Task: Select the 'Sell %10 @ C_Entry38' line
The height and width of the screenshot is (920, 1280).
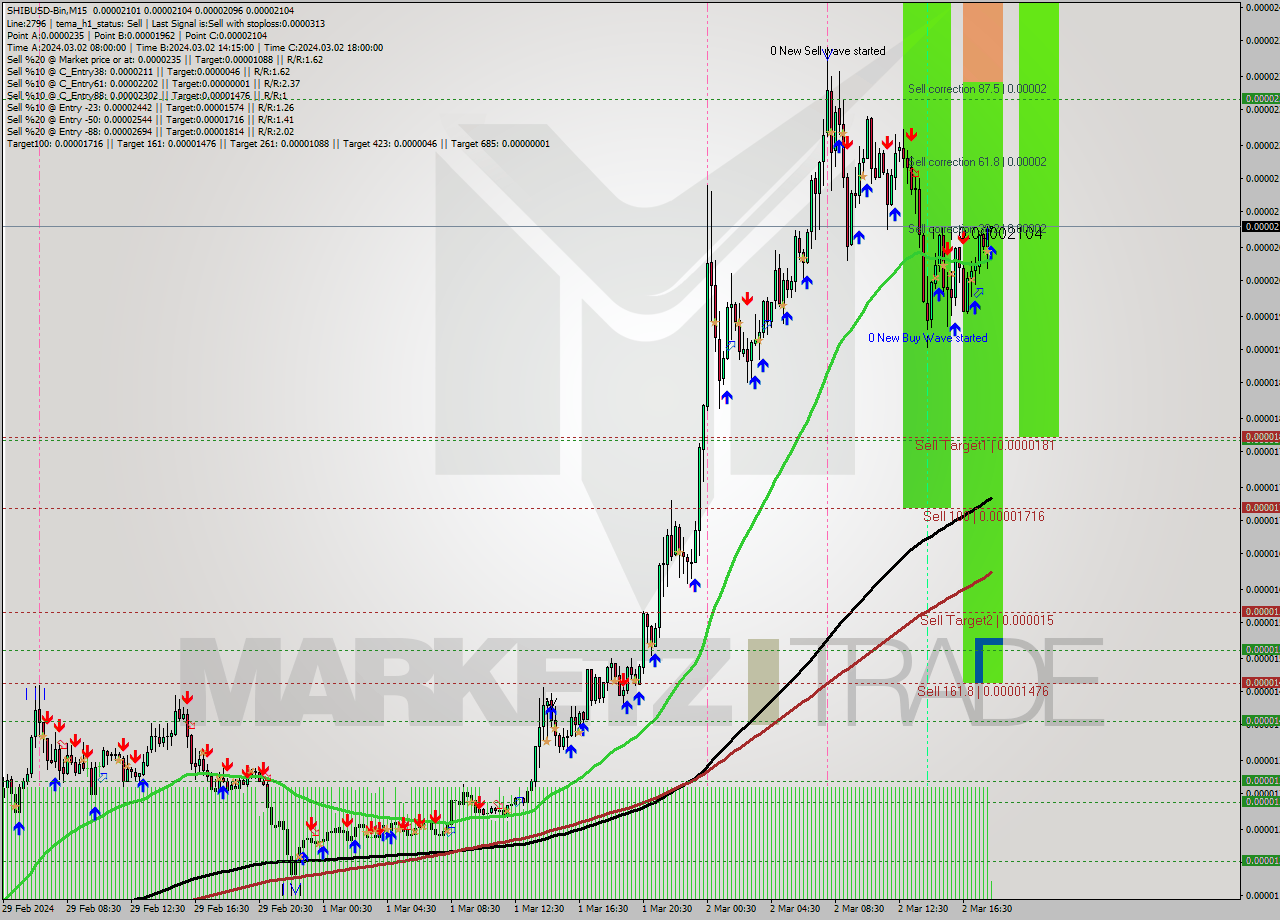Action: tap(148, 71)
